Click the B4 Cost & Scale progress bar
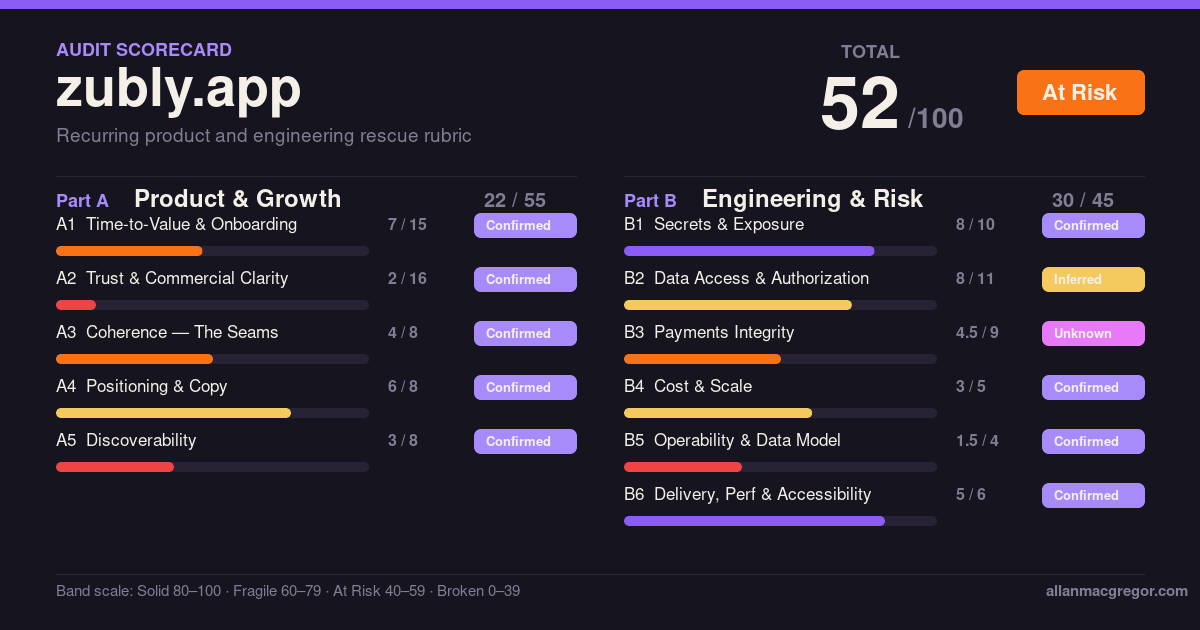 [718, 413]
